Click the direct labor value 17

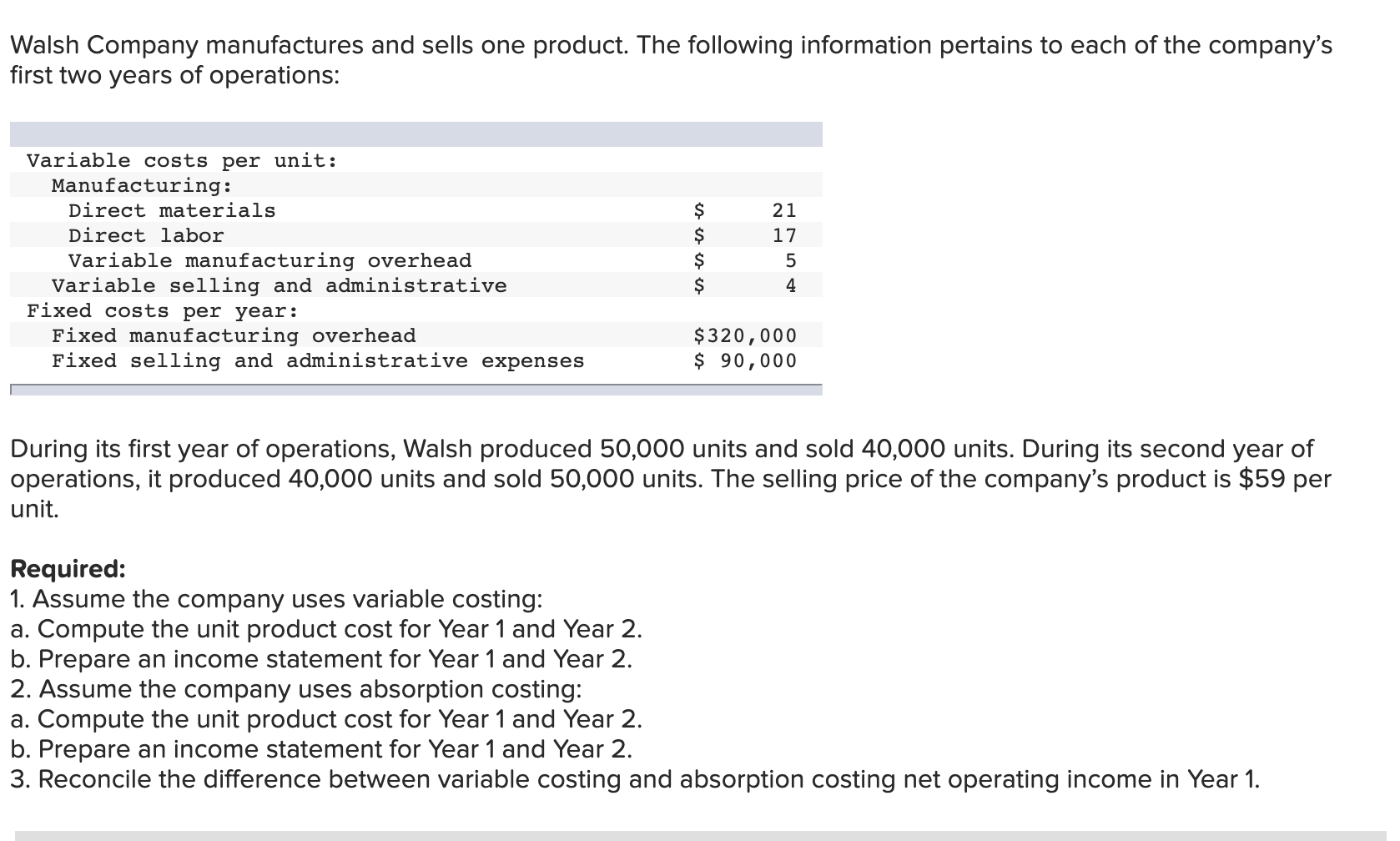tap(784, 235)
